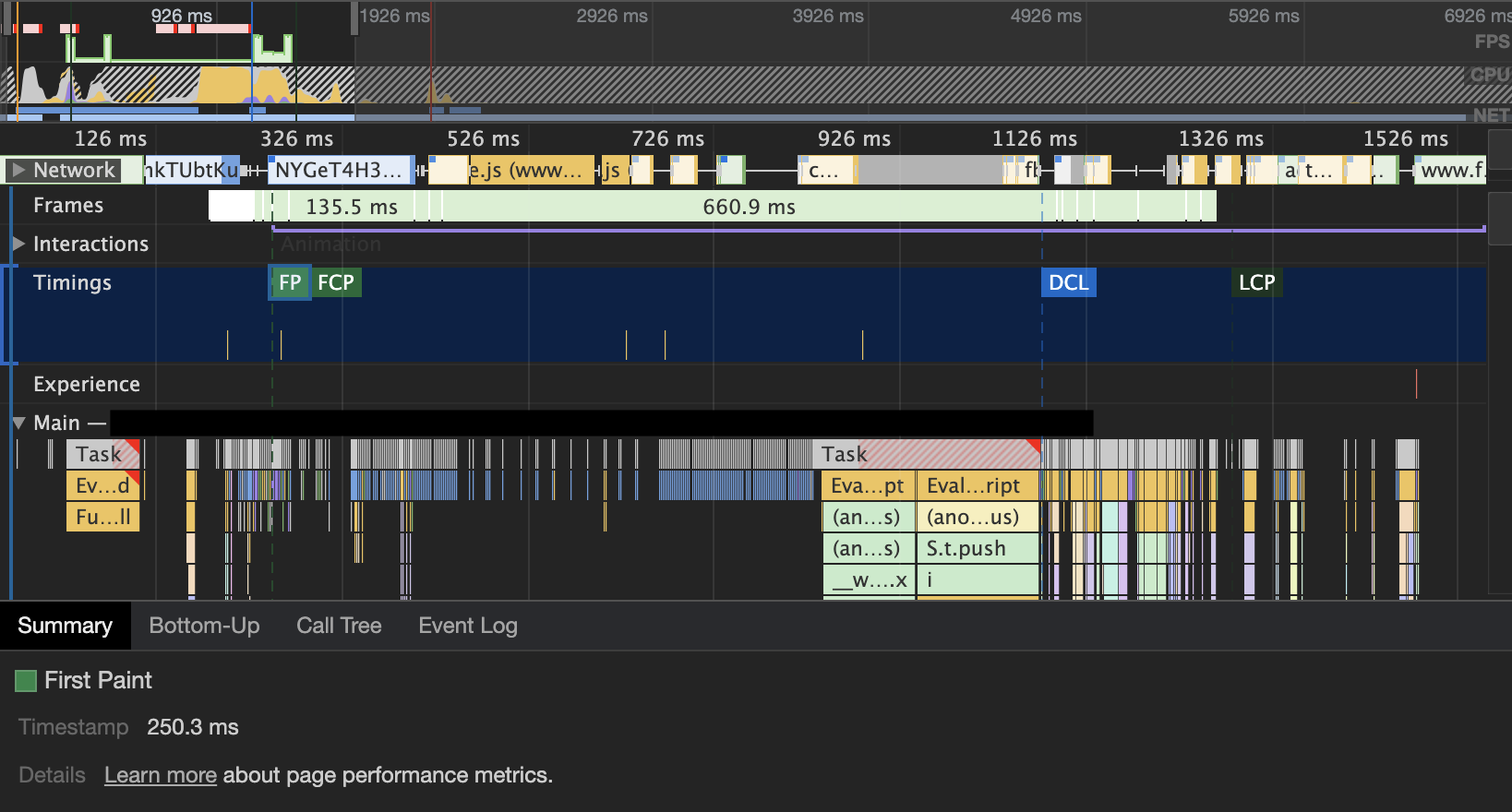The width and height of the screenshot is (1512, 812).
Task: Select the i function block under S.t.push
Action: click(x=978, y=579)
